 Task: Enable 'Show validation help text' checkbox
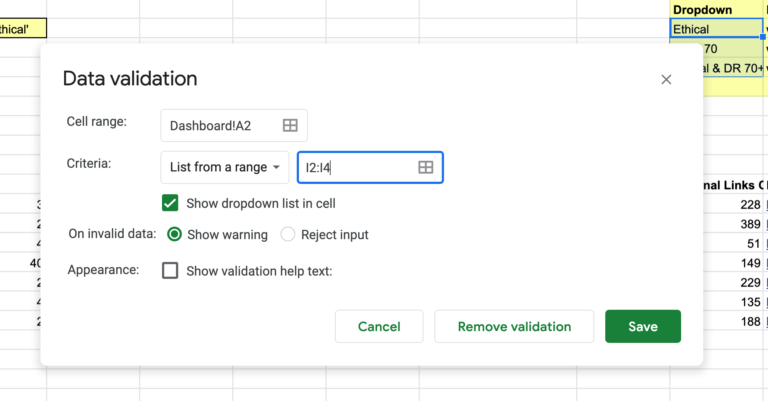[x=170, y=270]
